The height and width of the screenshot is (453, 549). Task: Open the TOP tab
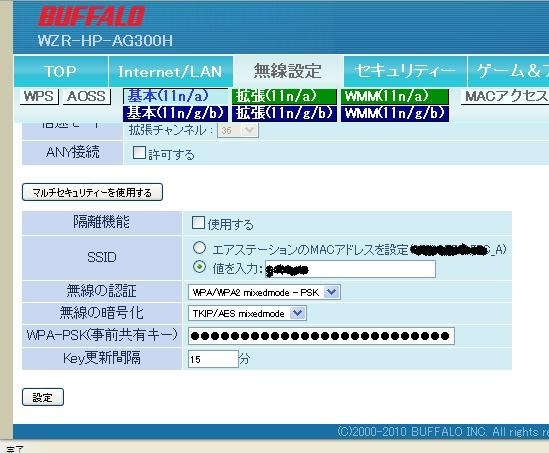click(x=61, y=71)
